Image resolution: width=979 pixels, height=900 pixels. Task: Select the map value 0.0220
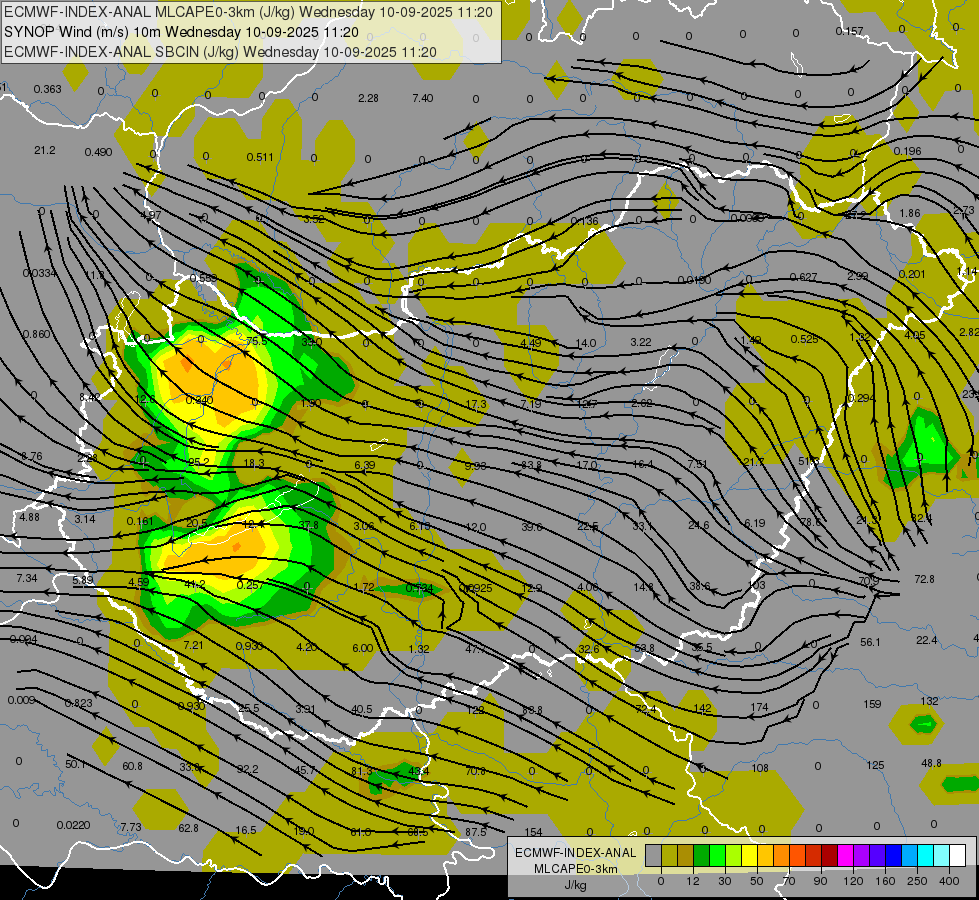click(x=74, y=825)
